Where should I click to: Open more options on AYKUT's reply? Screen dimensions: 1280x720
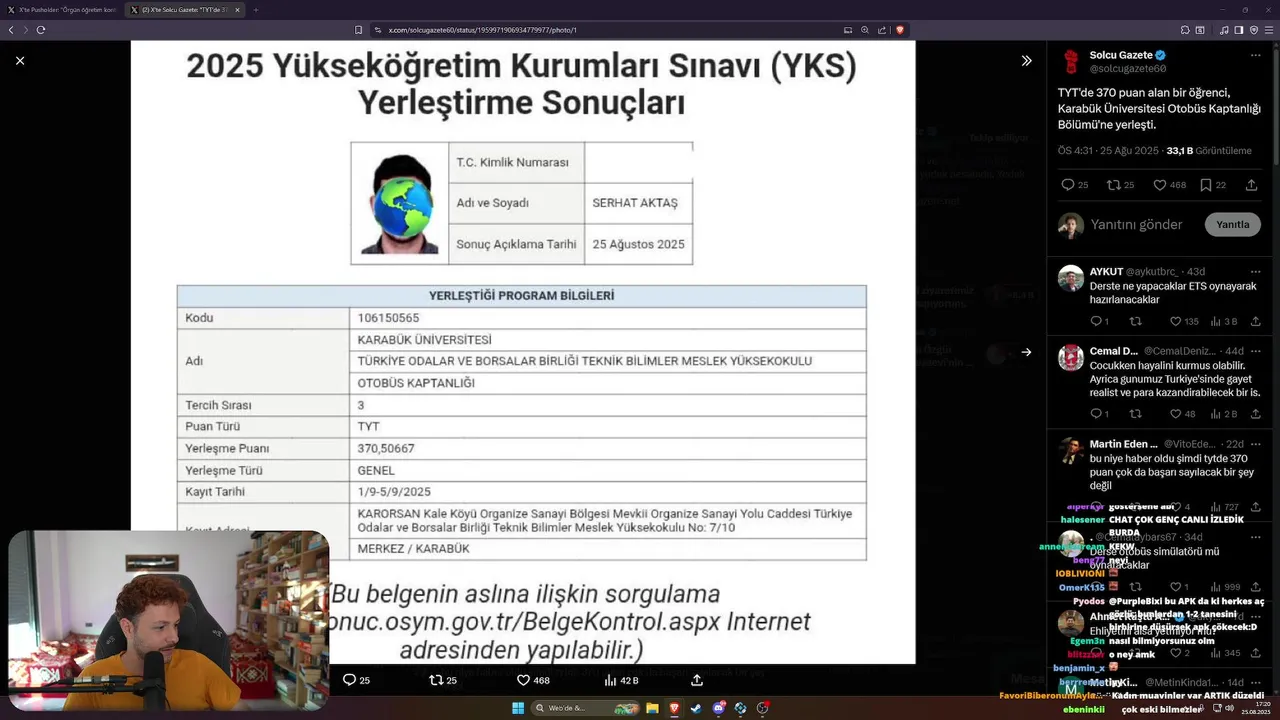pyautogui.click(x=1255, y=272)
